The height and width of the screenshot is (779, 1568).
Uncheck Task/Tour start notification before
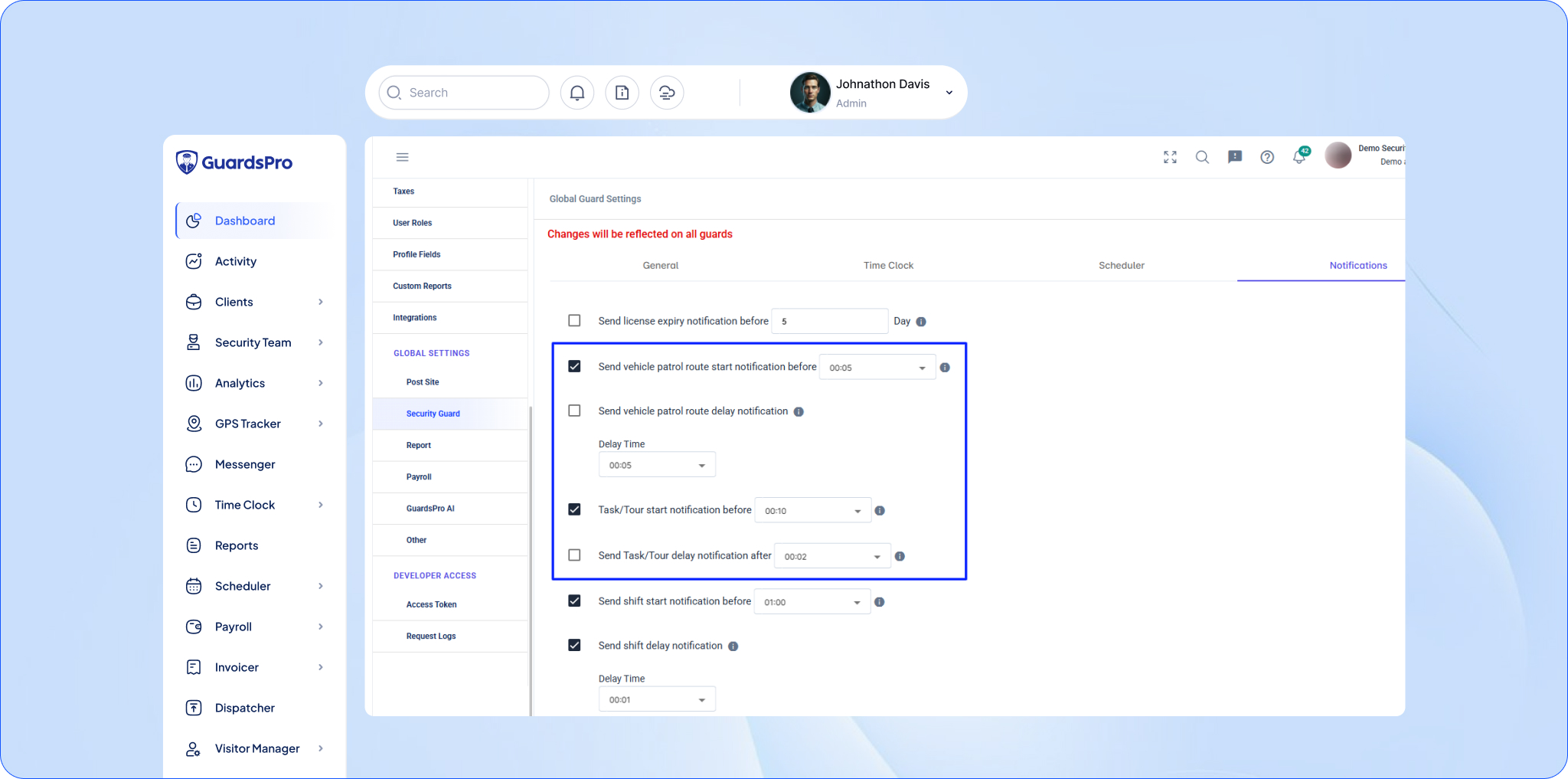pyautogui.click(x=574, y=509)
